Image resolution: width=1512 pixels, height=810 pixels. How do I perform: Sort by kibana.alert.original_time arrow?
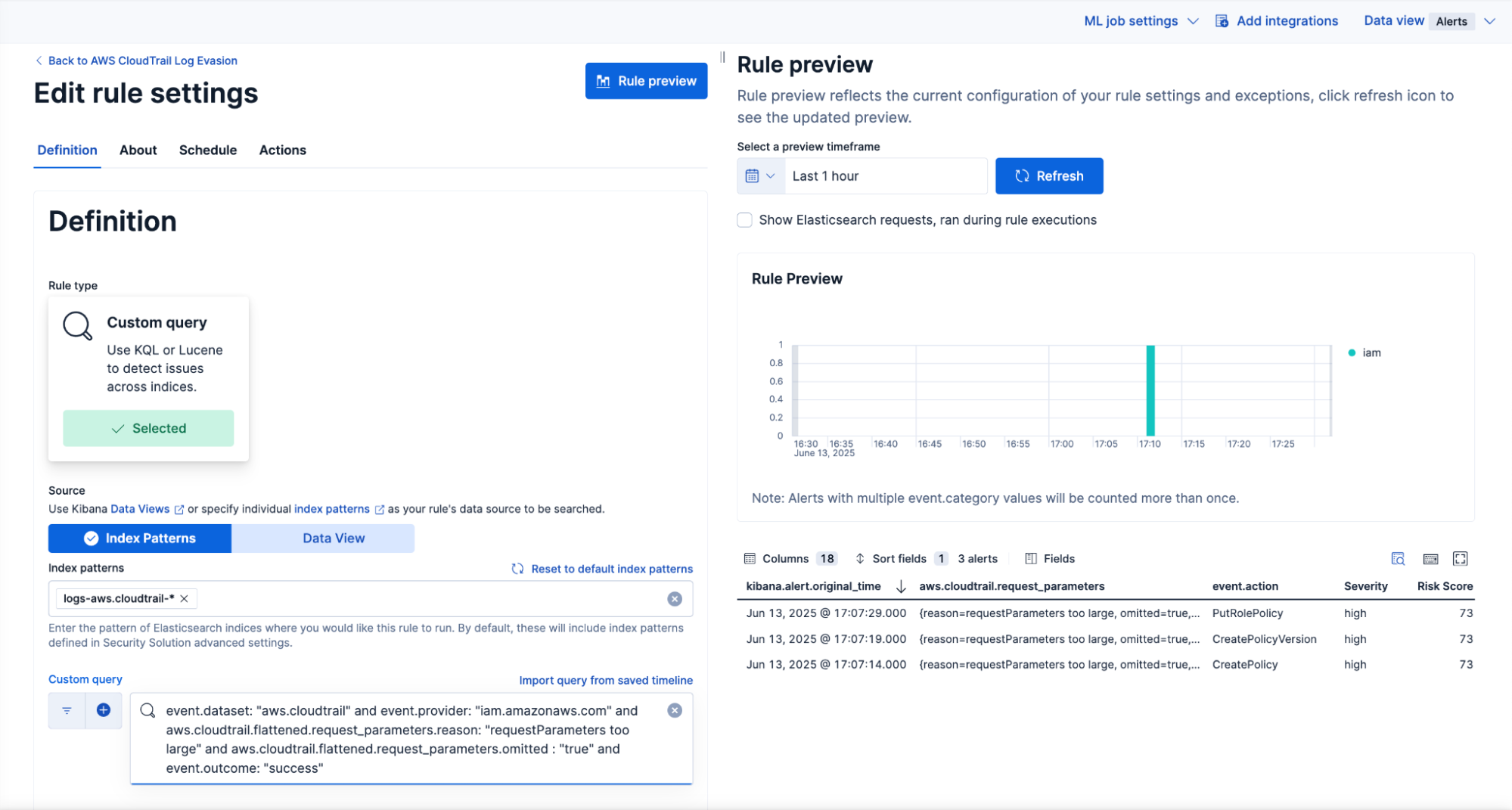pos(901,586)
